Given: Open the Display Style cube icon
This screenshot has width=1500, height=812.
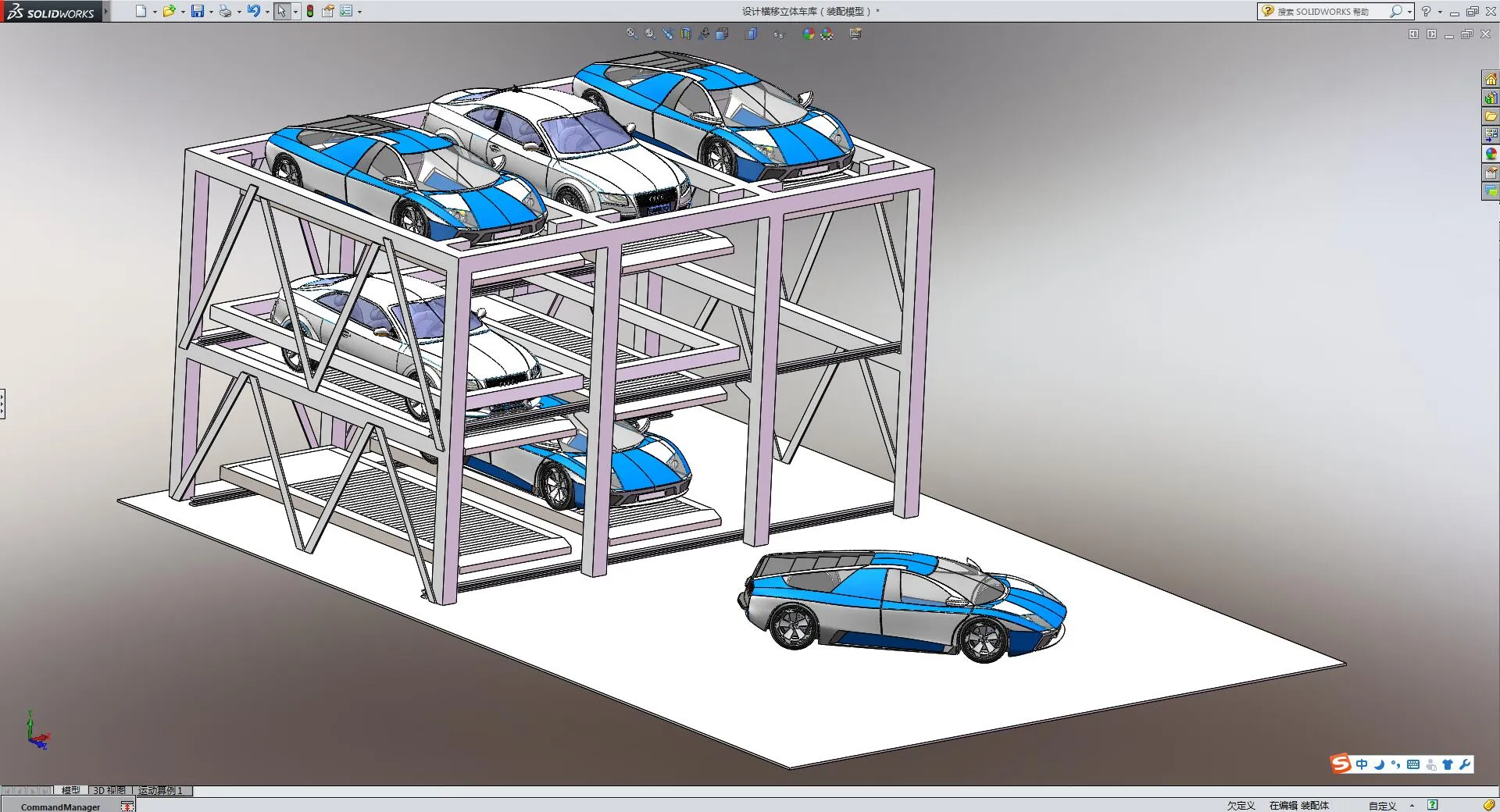Looking at the screenshot, I should pyautogui.click(x=752, y=34).
